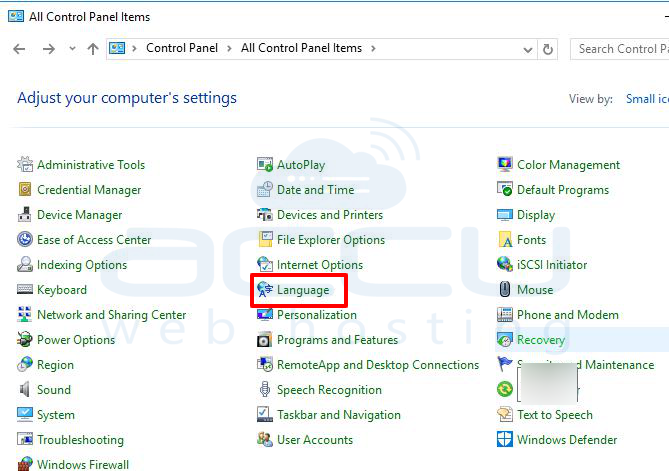Click the Color Management link text
669x471 pixels.
pyautogui.click(x=568, y=165)
